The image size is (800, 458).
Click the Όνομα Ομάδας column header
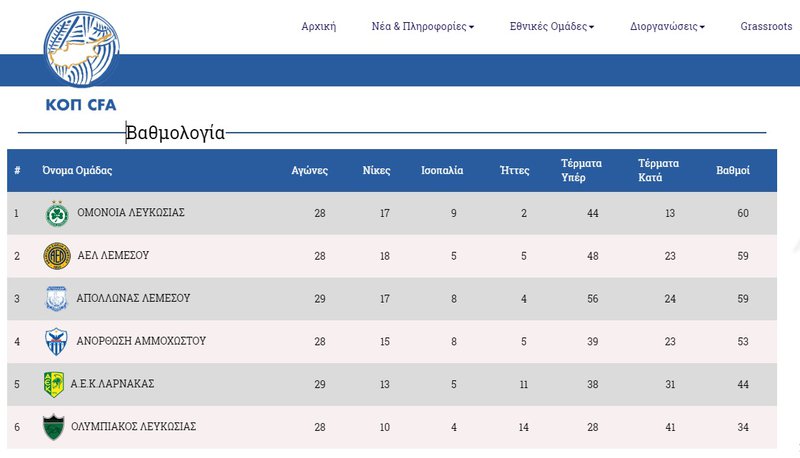click(x=77, y=170)
